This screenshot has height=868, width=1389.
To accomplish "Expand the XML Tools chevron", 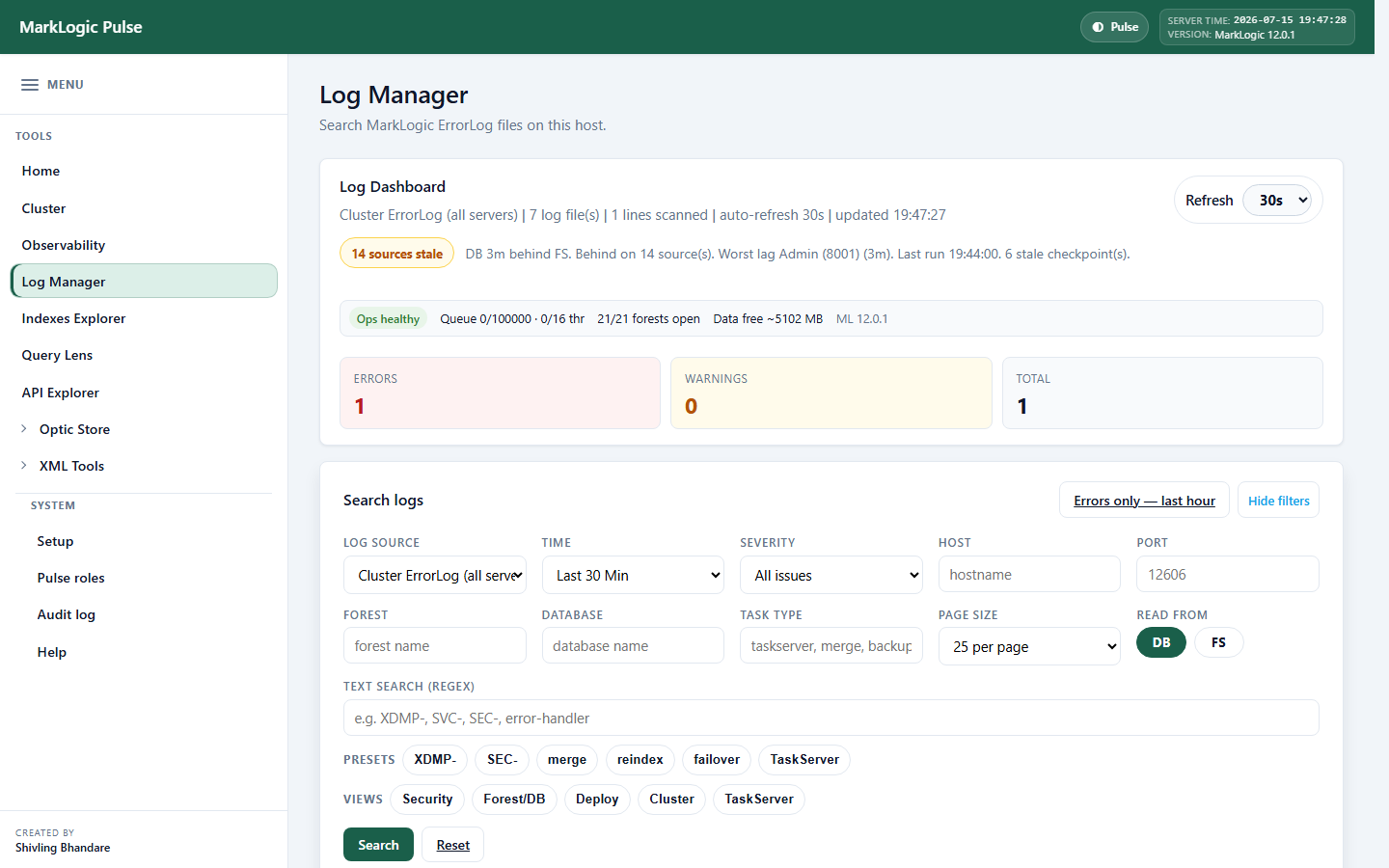I will (24, 466).
